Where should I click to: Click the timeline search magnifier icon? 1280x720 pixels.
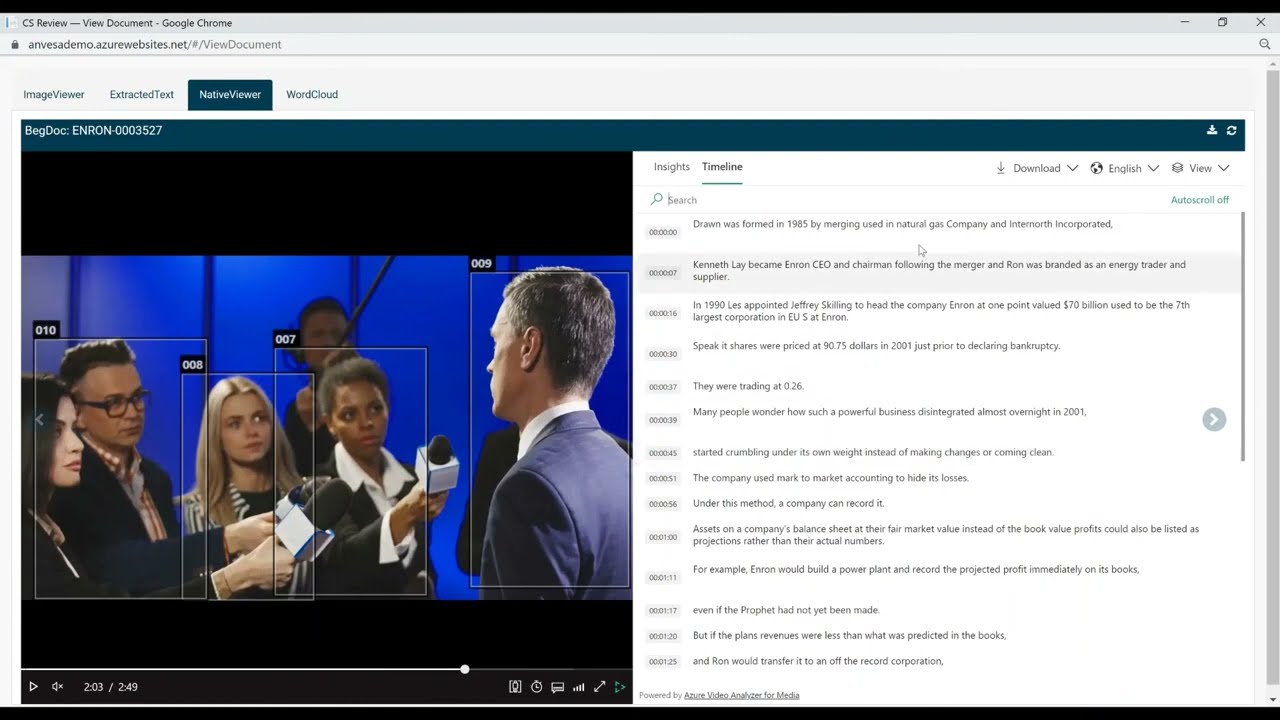coord(657,199)
